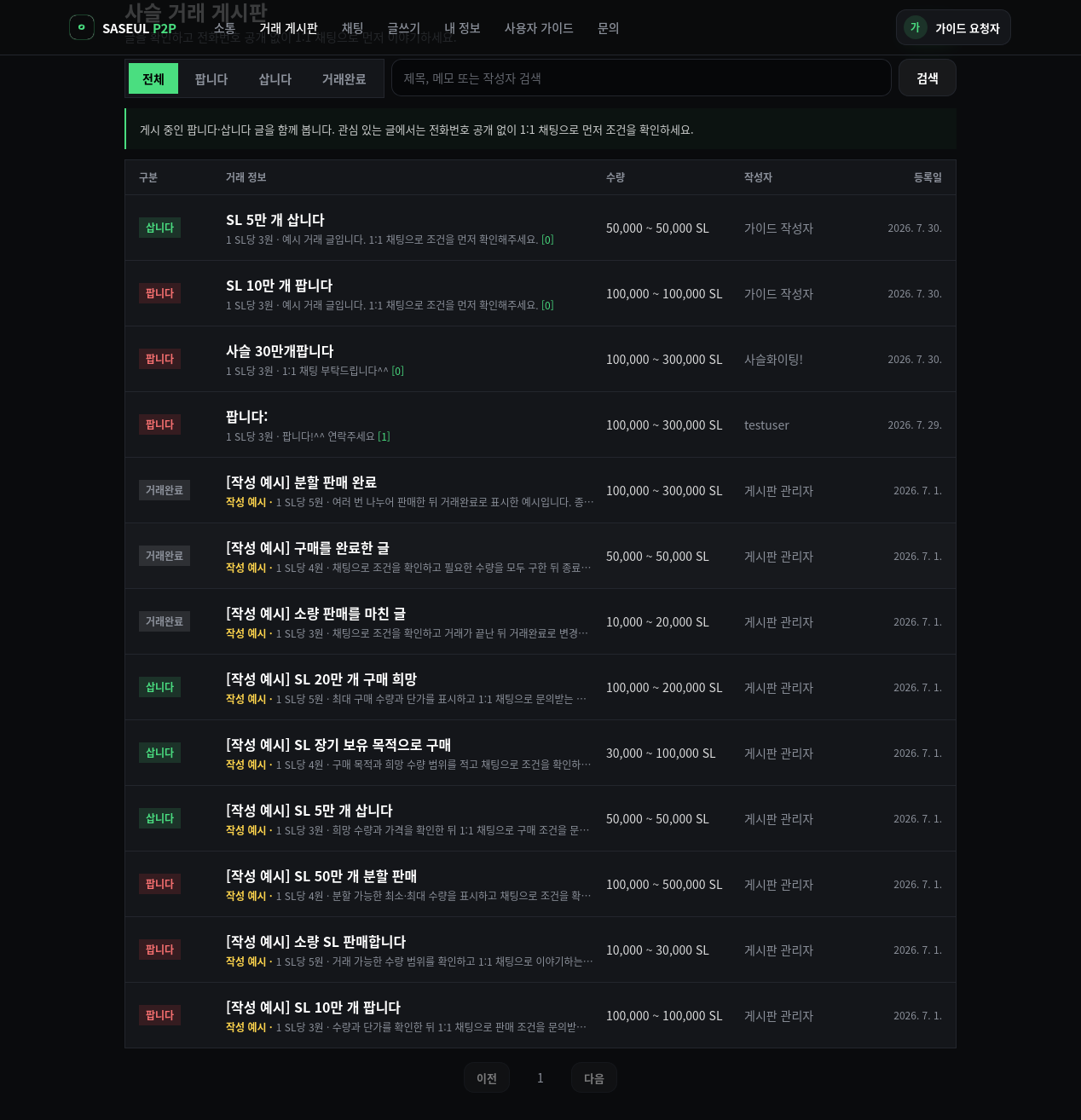The image size is (1081, 1120).
Task: Show the 거래완료 filter tab
Action: point(344,78)
